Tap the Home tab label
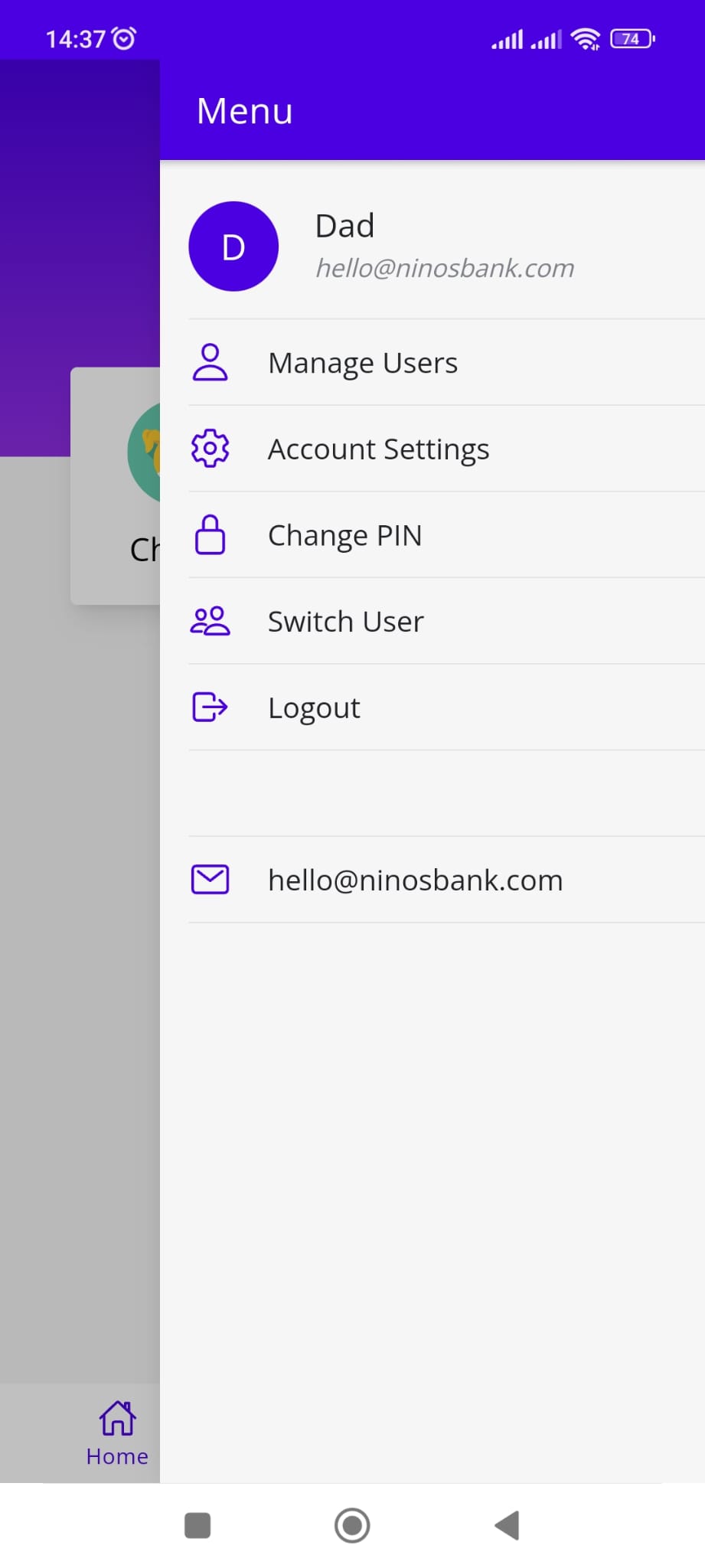This screenshot has height=1568, width=705. (x=117, y=1456)
